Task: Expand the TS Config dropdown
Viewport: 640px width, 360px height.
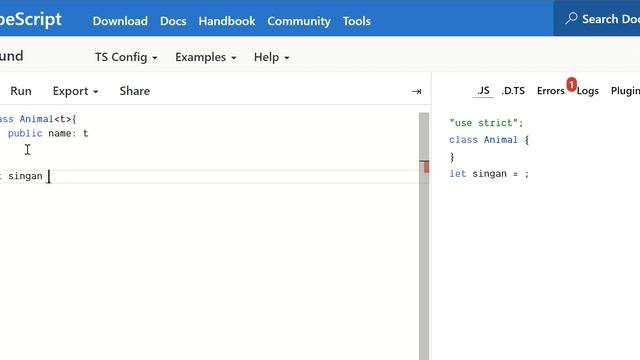Action: click(126, 57)
